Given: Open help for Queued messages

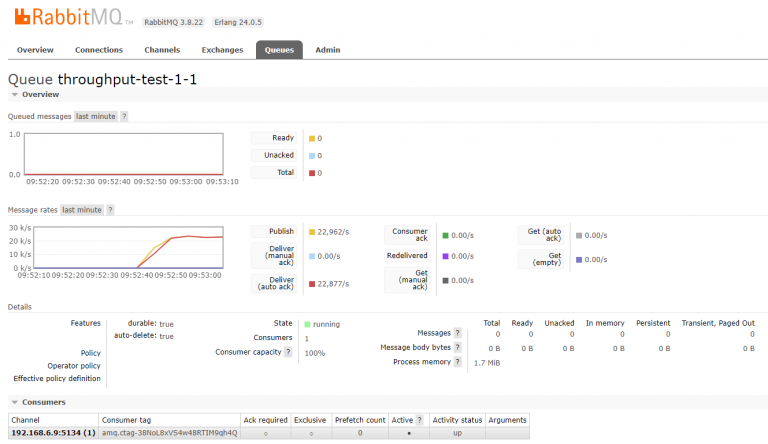Looking at the screenshot, I should point(124,117).
